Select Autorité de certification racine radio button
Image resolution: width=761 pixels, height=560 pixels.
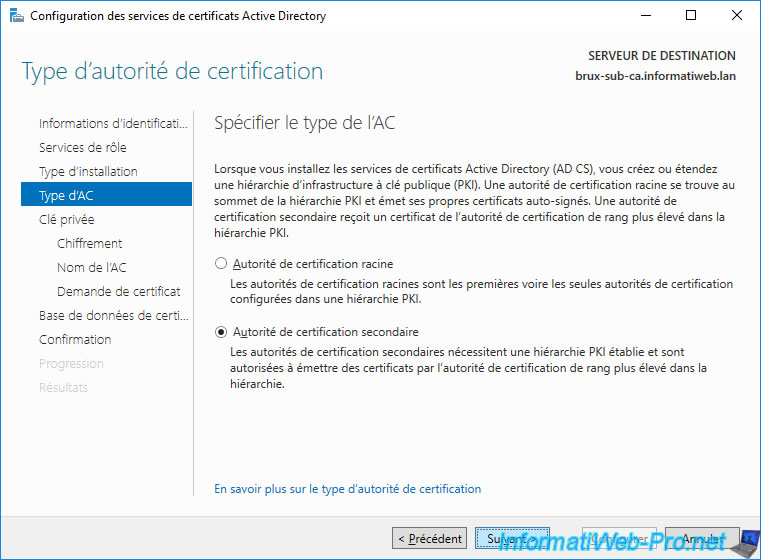(222, 264)
